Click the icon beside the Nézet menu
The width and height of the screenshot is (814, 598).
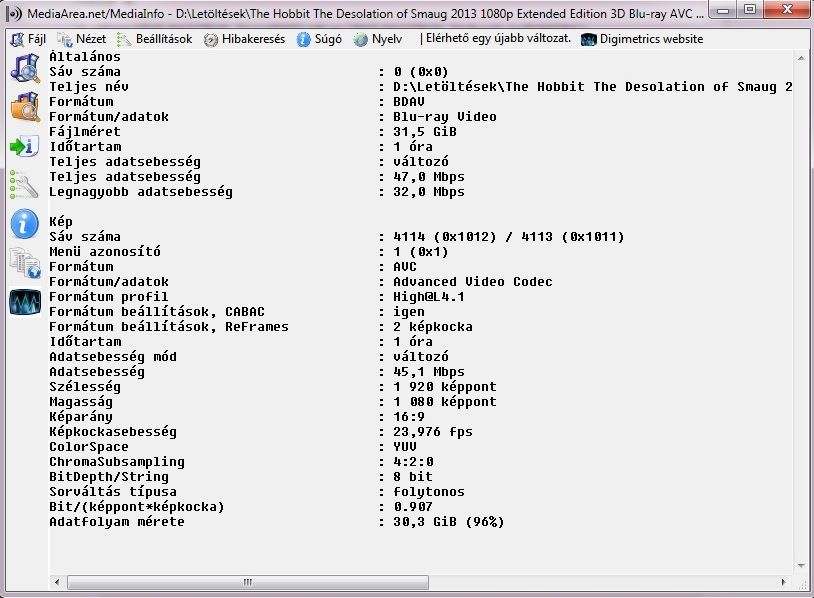65,39
